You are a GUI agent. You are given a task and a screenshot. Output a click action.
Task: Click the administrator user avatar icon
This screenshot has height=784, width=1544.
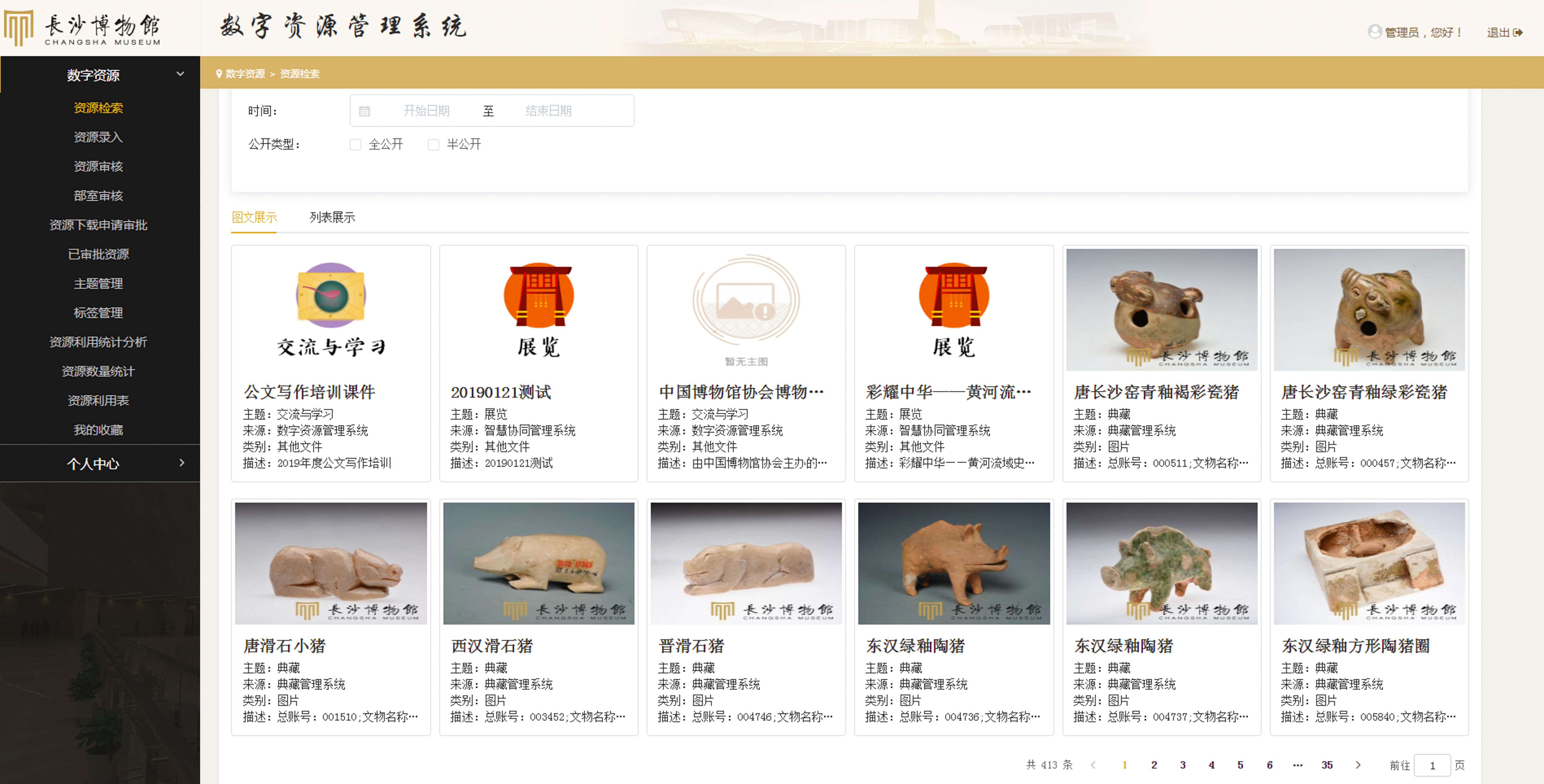1374,32
